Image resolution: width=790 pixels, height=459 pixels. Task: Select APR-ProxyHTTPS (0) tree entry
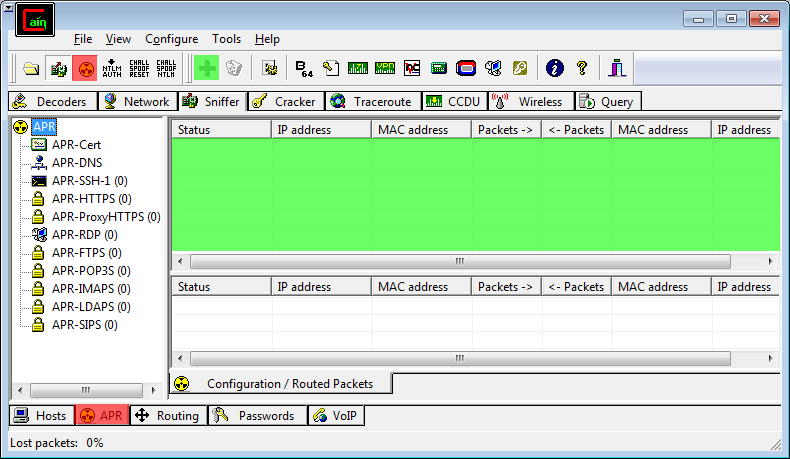point(106,217)
